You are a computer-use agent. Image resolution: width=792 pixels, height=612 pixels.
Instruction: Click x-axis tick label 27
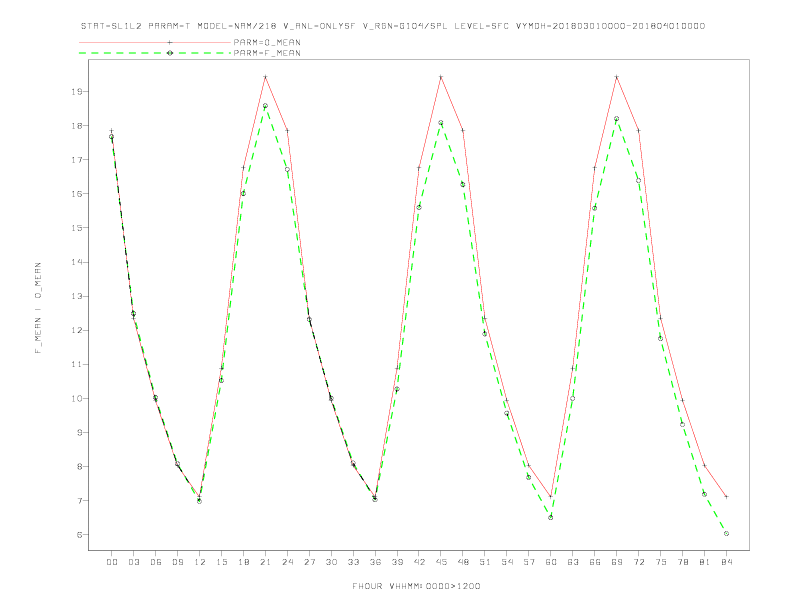point(309,562)
